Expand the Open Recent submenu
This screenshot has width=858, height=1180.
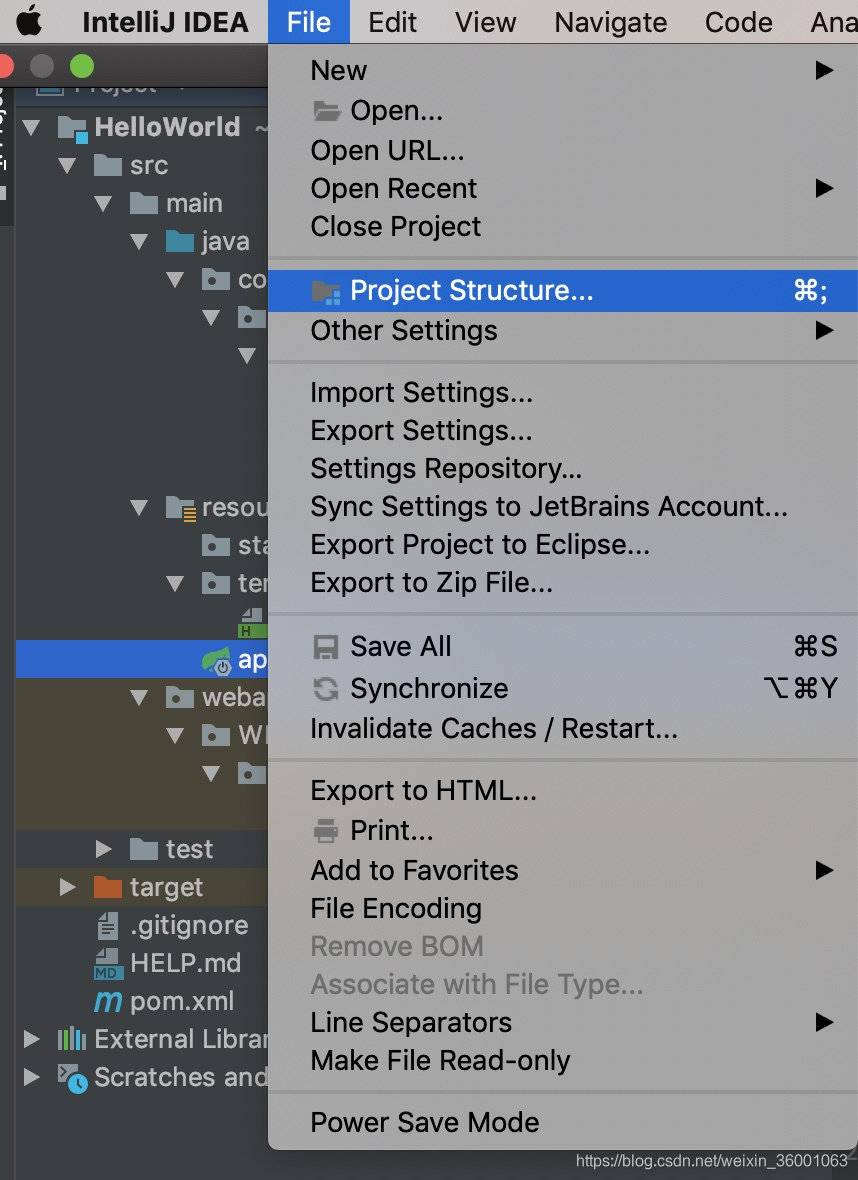[x=563, y=188]
